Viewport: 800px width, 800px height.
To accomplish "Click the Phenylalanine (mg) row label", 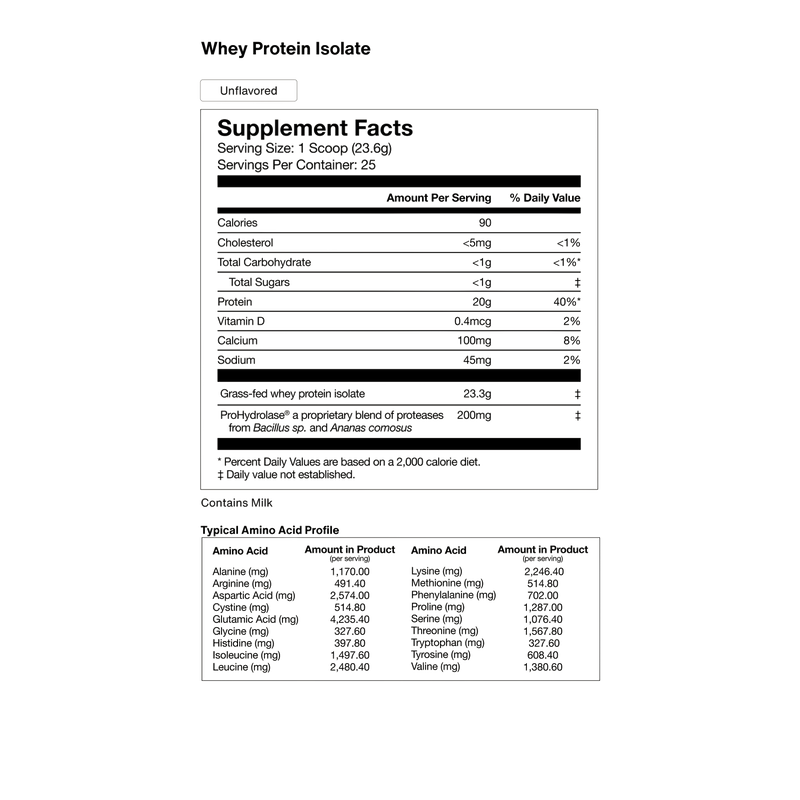I will pyautogui.click(x=454, y=595).
